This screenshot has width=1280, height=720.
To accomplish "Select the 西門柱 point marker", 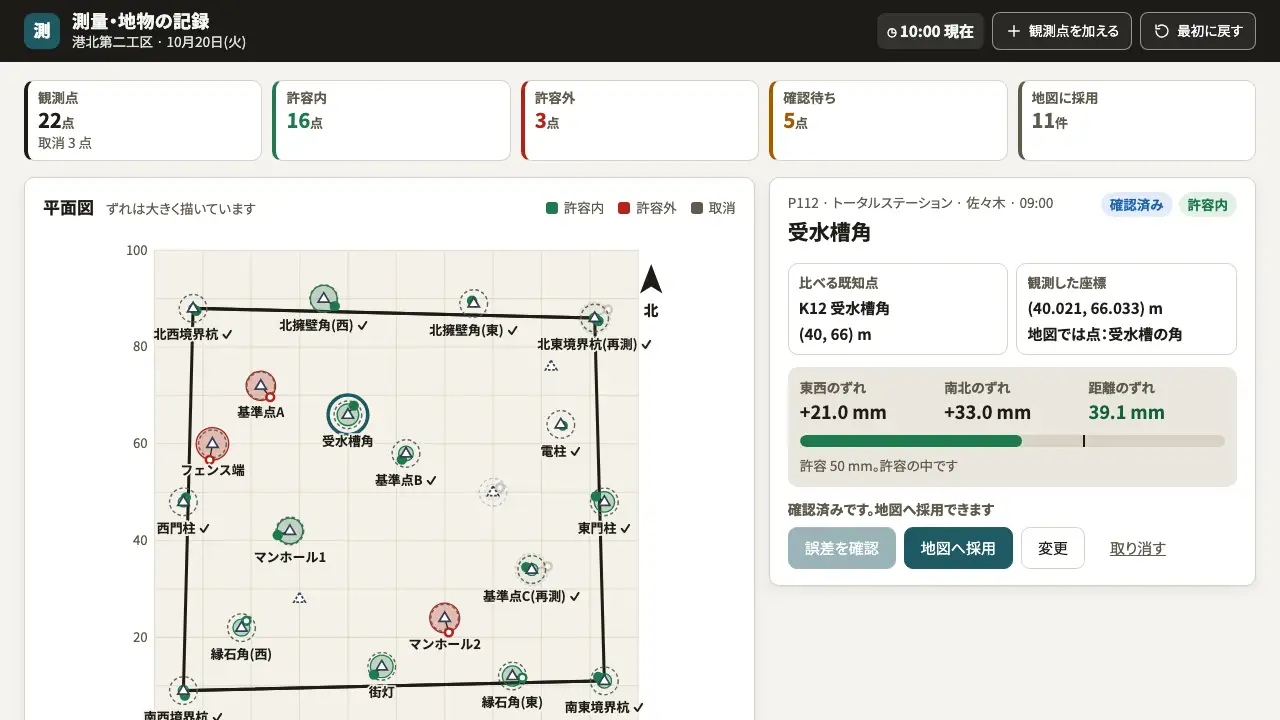I will [x=183, y=502].
